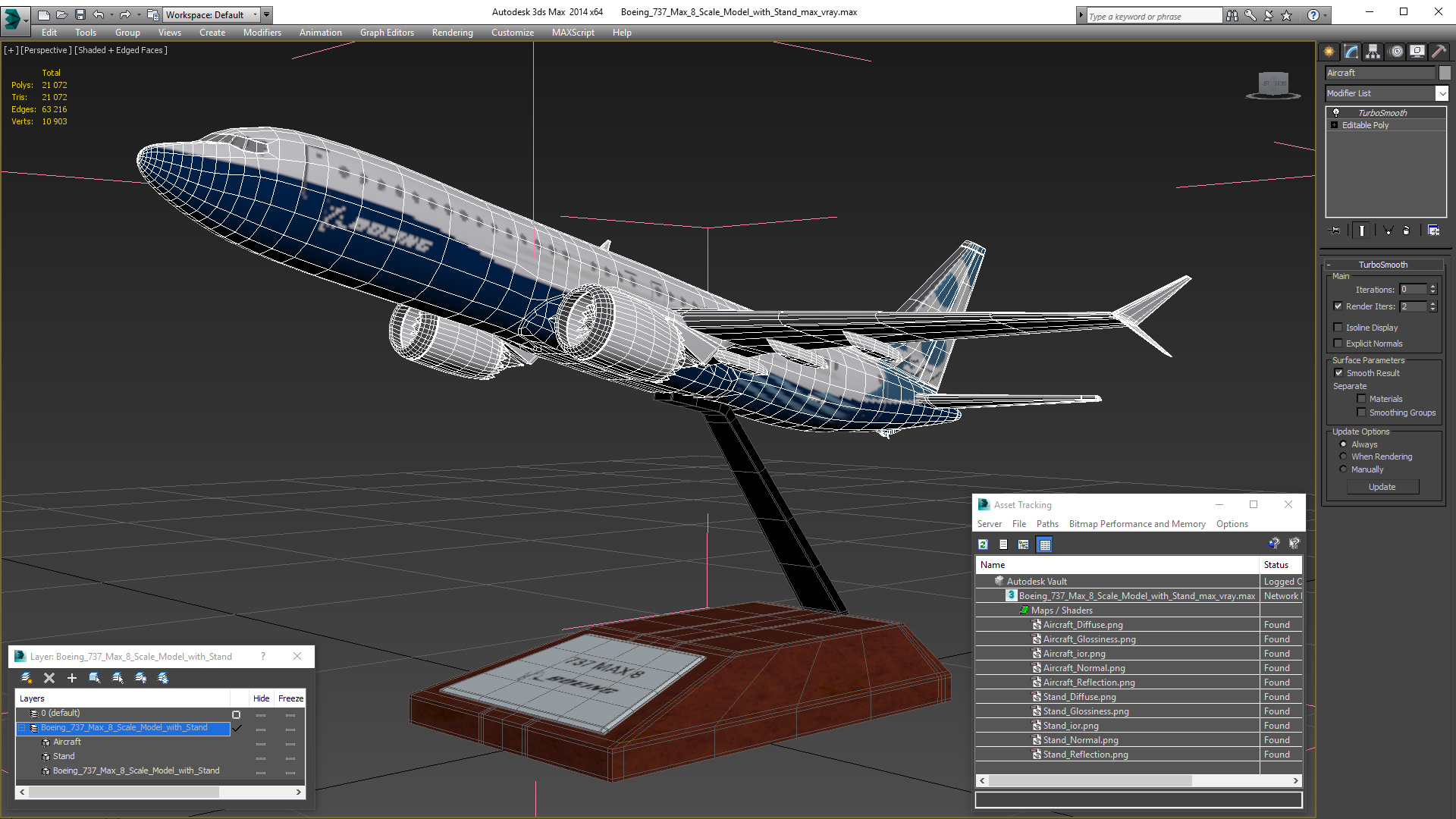Add selected objects to layer plus icon

(72, 678)
